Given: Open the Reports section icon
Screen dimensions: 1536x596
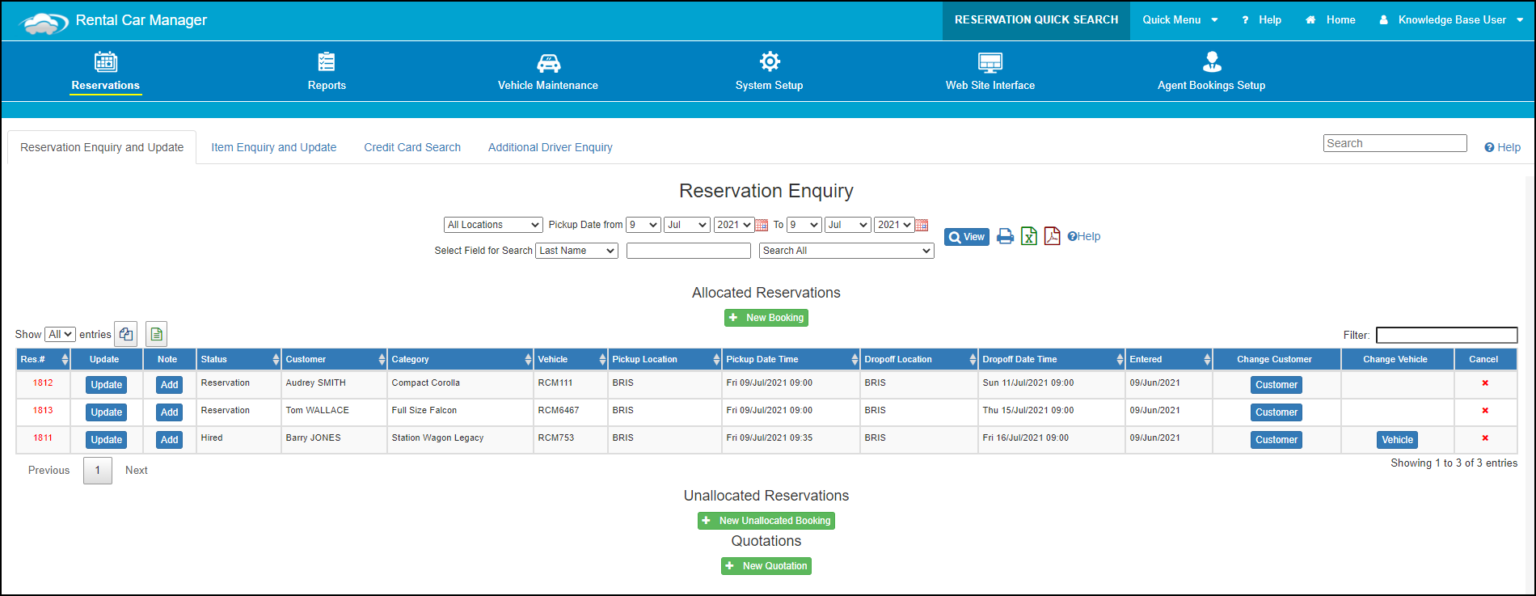Looking at the screenshot, I should click(326, 62).
